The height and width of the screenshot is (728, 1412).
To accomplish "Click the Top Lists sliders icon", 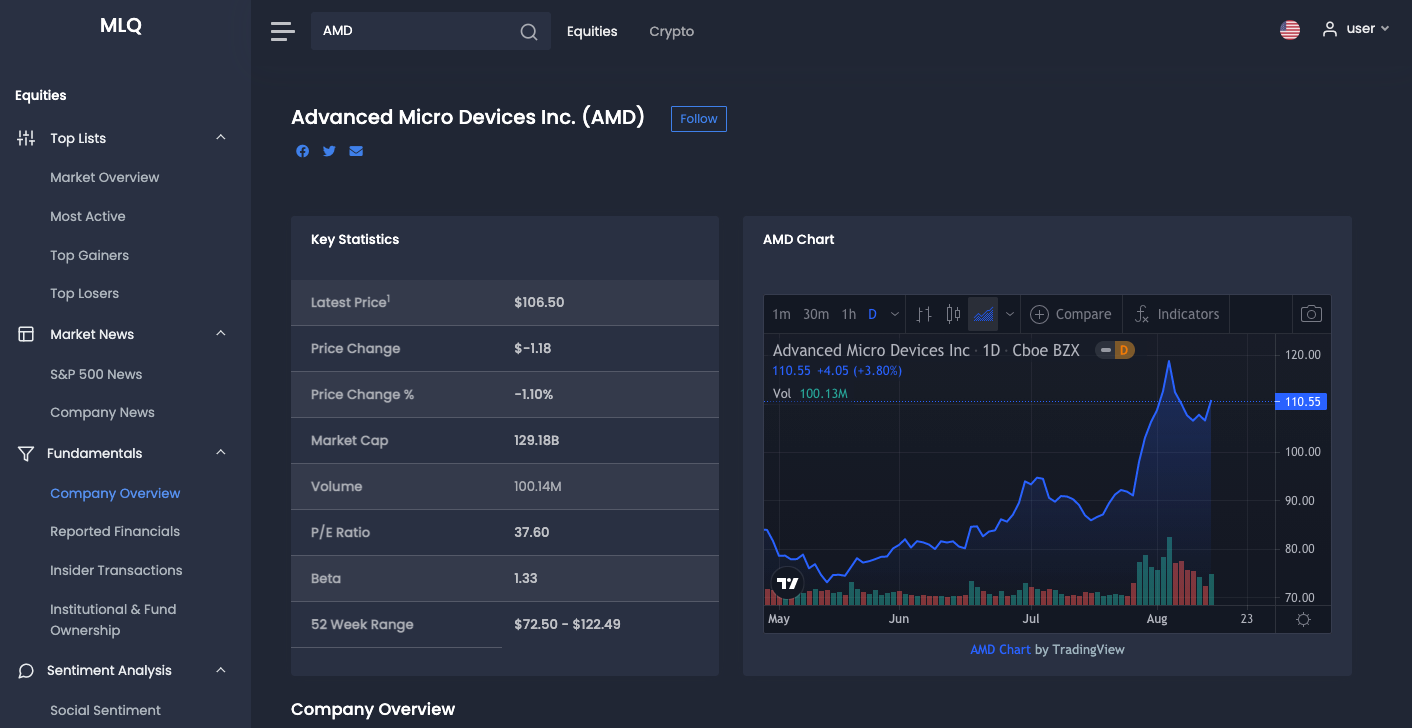I will pyautogui.click(x=26, y=138).
